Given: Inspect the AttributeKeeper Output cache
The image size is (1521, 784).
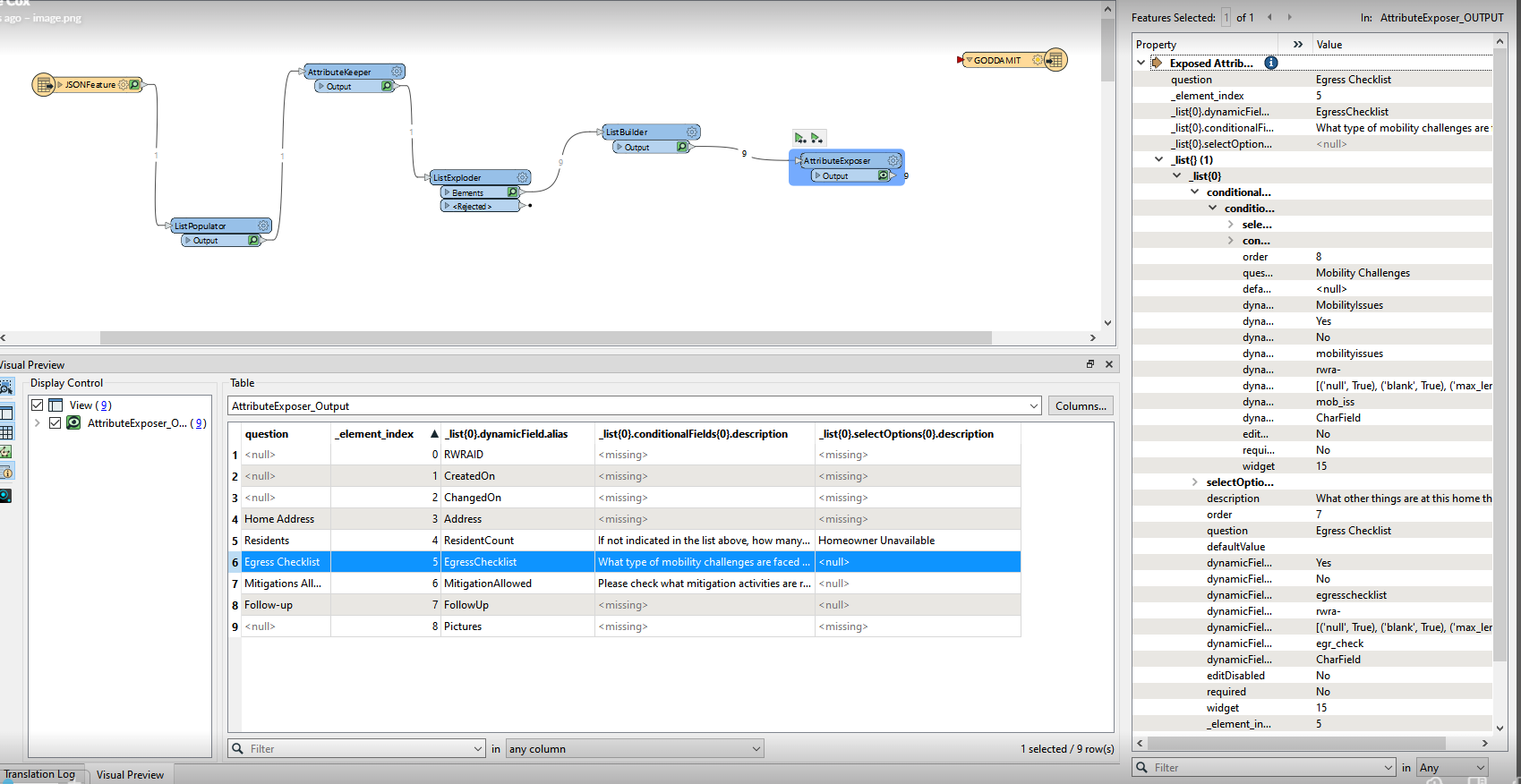Looking at the screenshot, I should click(387, 86).
